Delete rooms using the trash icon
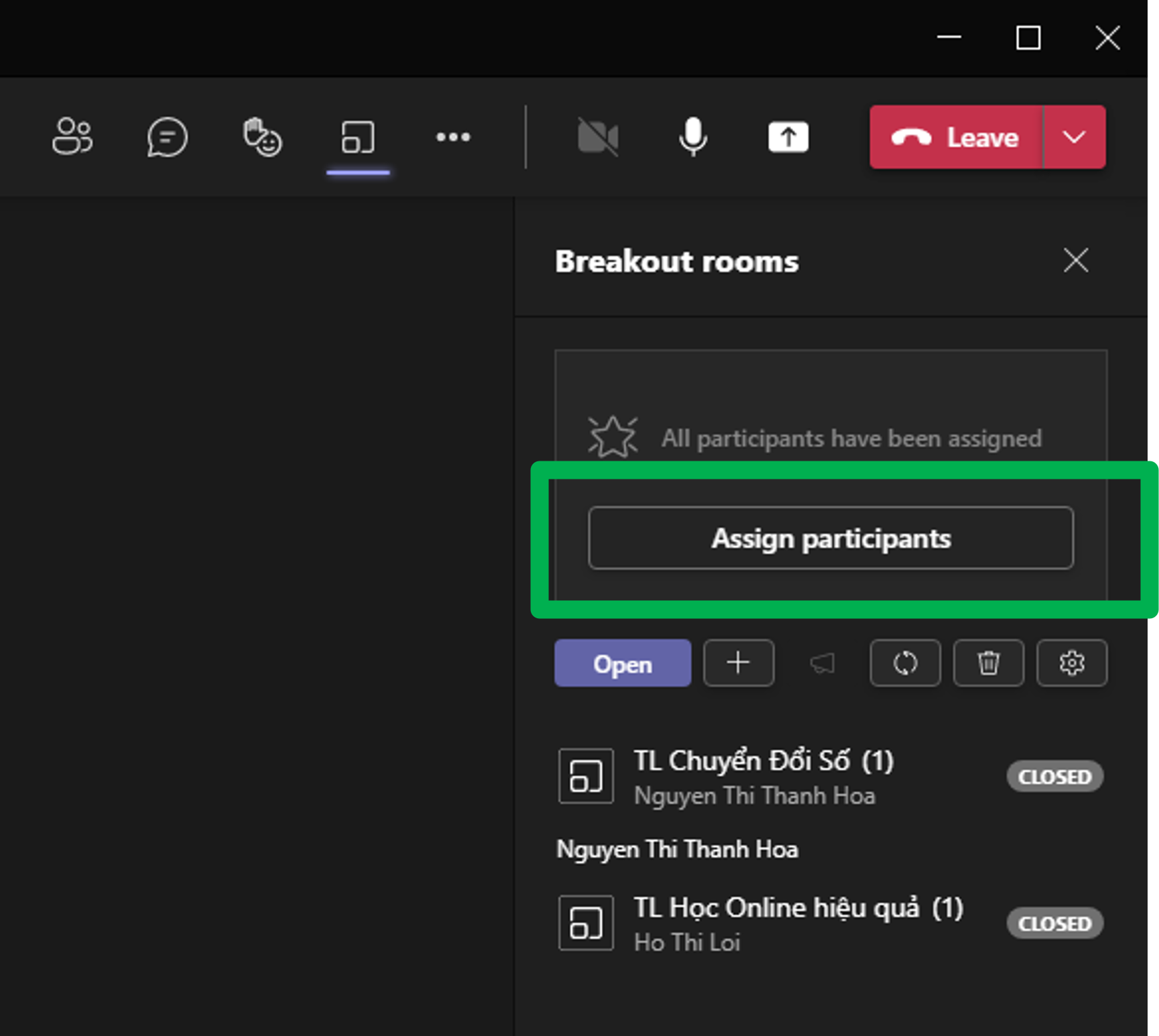 click(988, 663)
